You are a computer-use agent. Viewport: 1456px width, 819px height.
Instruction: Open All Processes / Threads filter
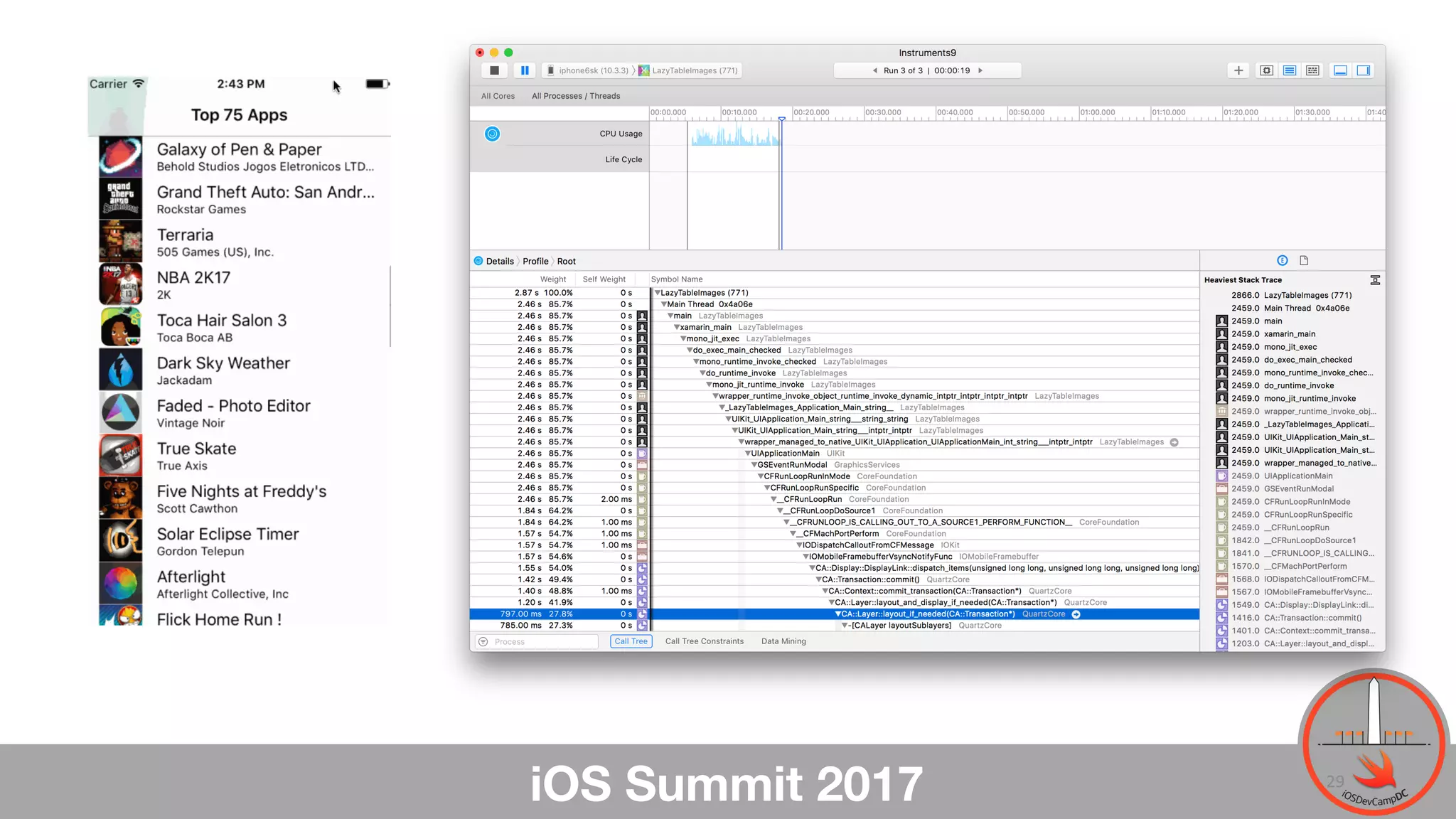(576, 96)
